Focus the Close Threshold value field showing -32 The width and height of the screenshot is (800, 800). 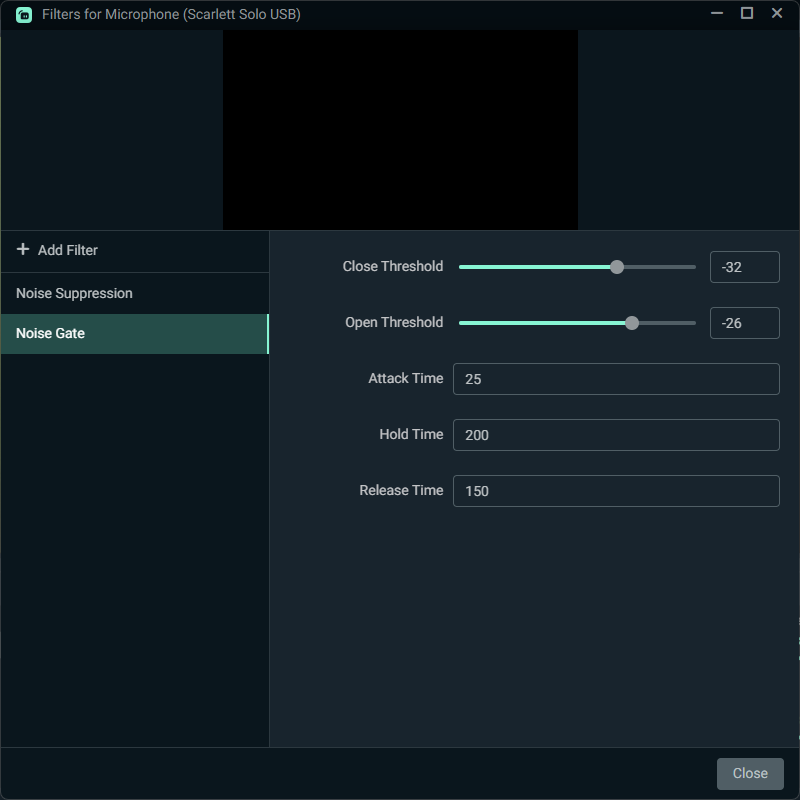744,267
